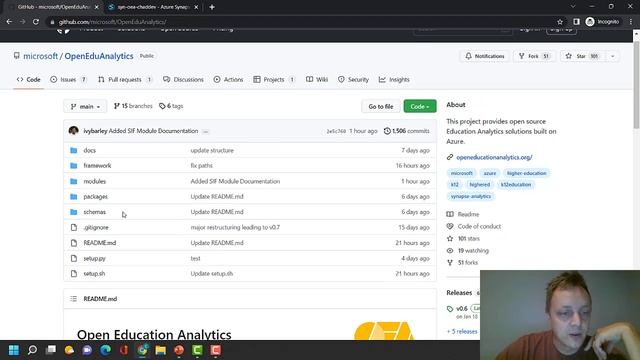This screenshot has width=640, height=360.
Task: Open the README table of contents icon
Action: coord(73,299)
